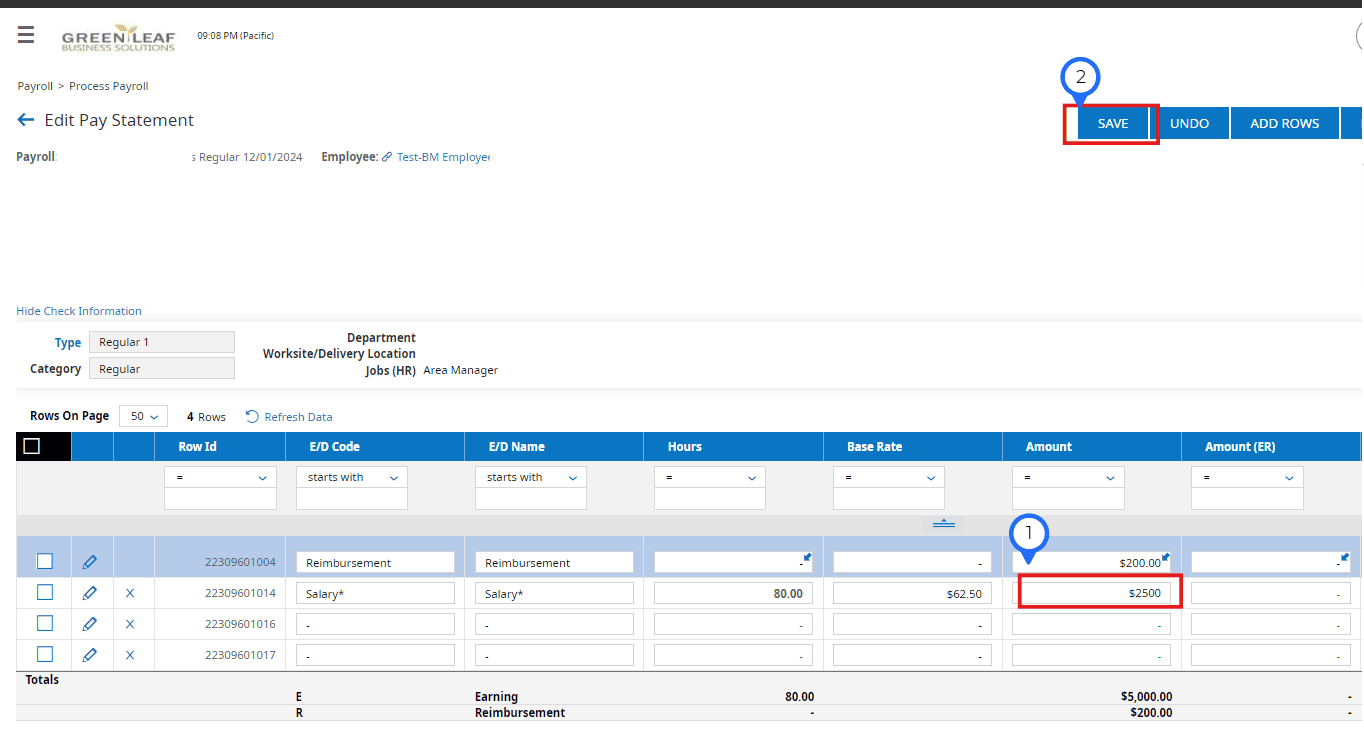Image resolution: width=1364 pixels, height=750 pixels.
Task: Click the UNDO button
Action: 1190,123
